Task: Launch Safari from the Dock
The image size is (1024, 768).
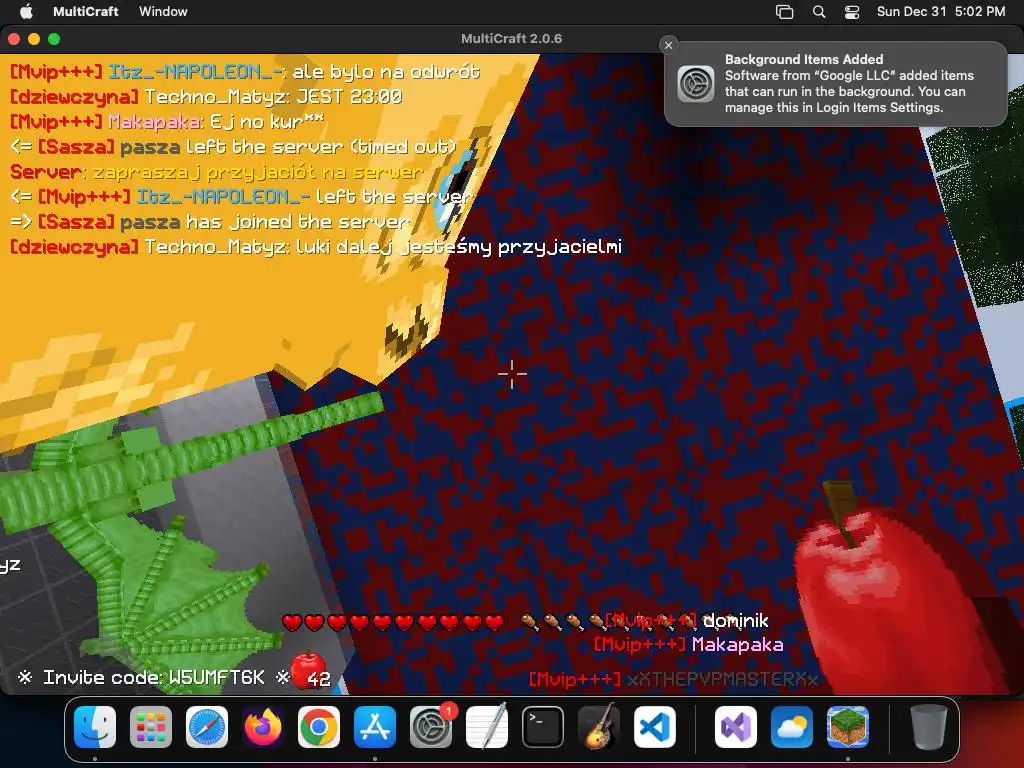Action: [207, 727]
